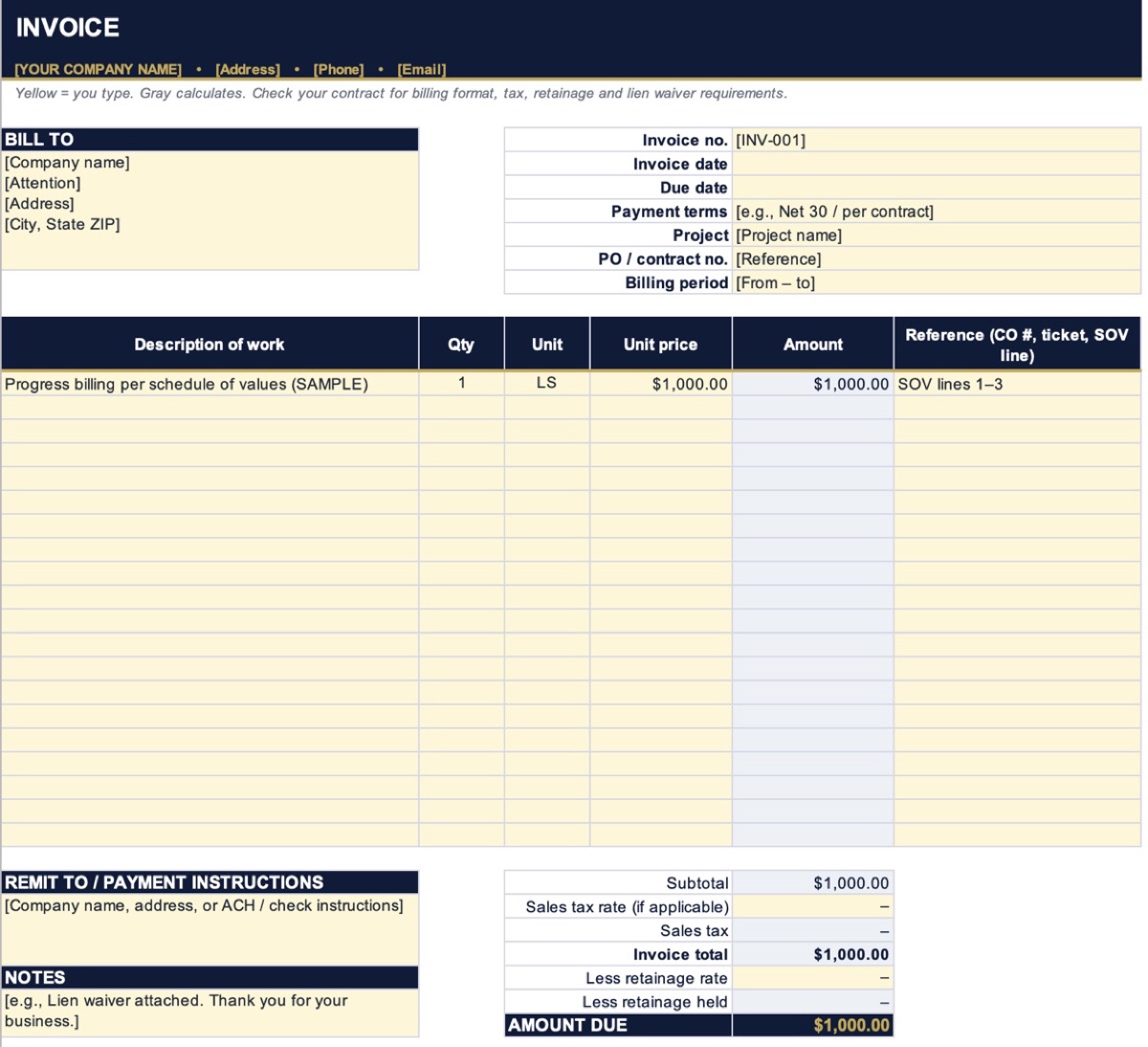Select the quantity cell showing 1
The image size is (1148, 1047).
click(x=461, y=384)
